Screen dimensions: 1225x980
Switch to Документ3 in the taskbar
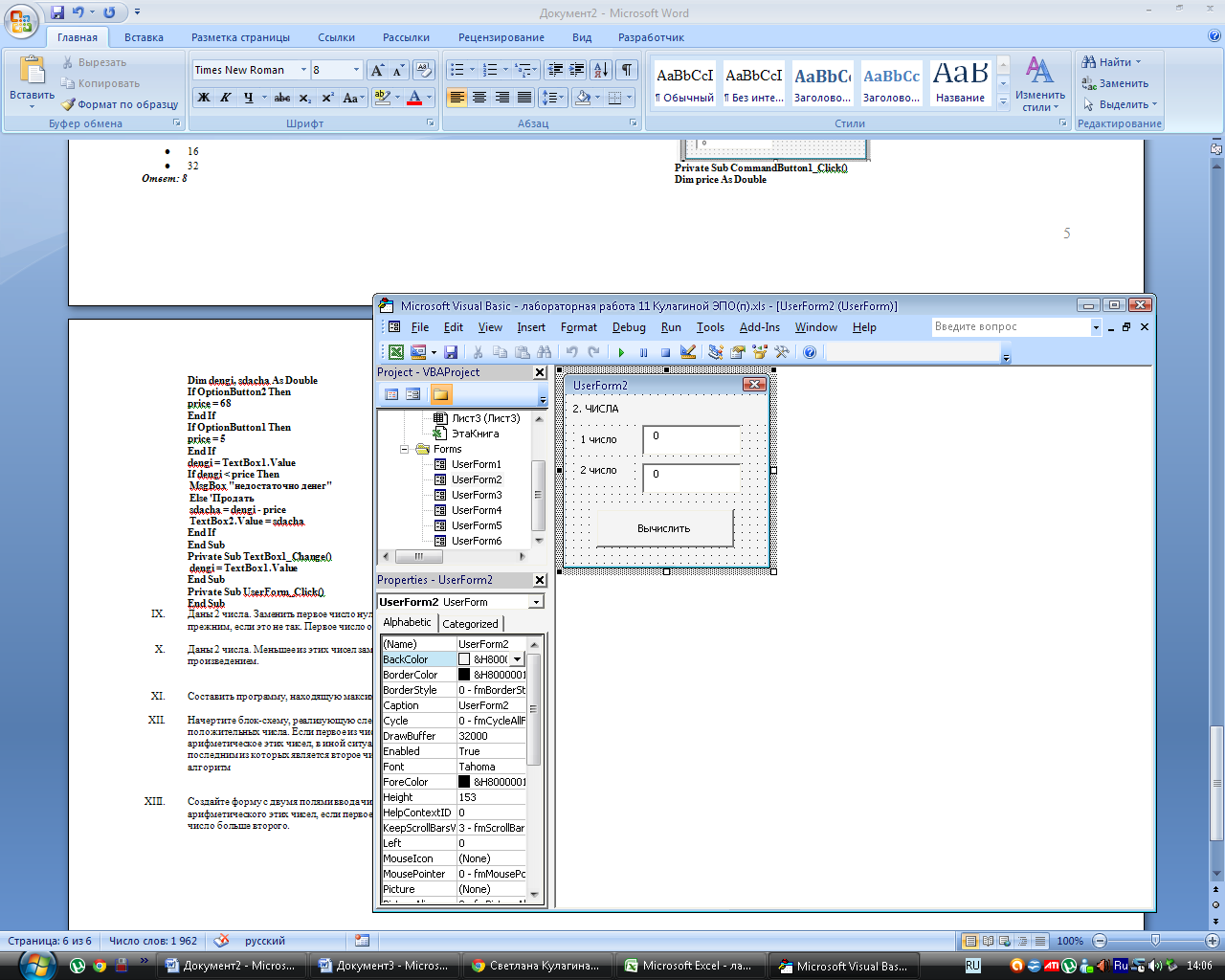[x=384, y=966]
